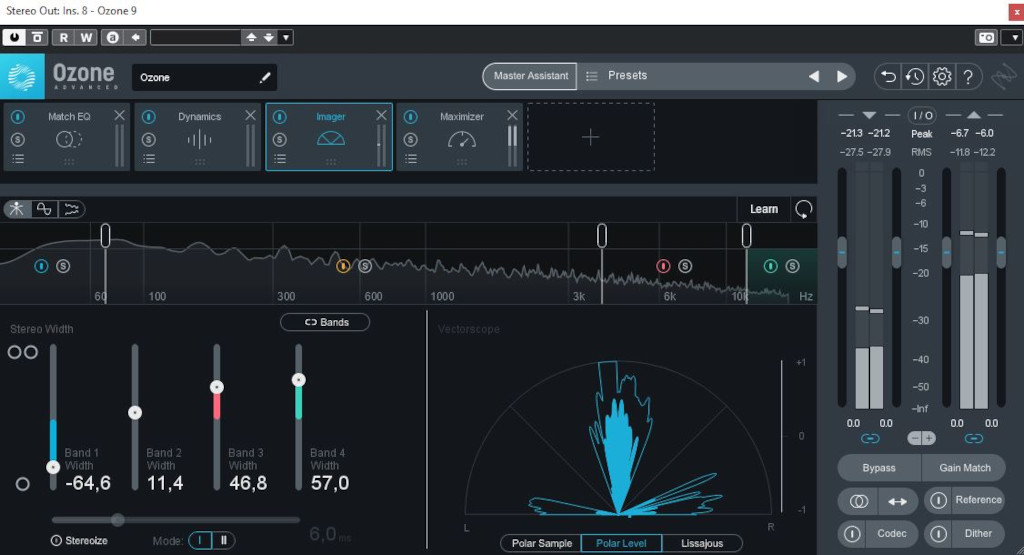Image resolution: width=1024 pixels, height=555 pixels.
Task: Click the Gain Match button
Action: click(965, 468)
